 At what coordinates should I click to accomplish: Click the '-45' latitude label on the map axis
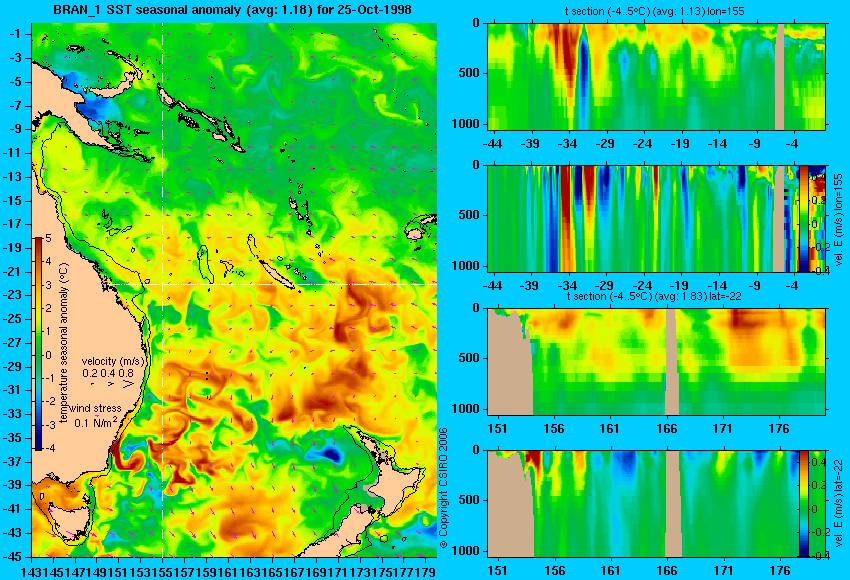click(x=13, y=556)
